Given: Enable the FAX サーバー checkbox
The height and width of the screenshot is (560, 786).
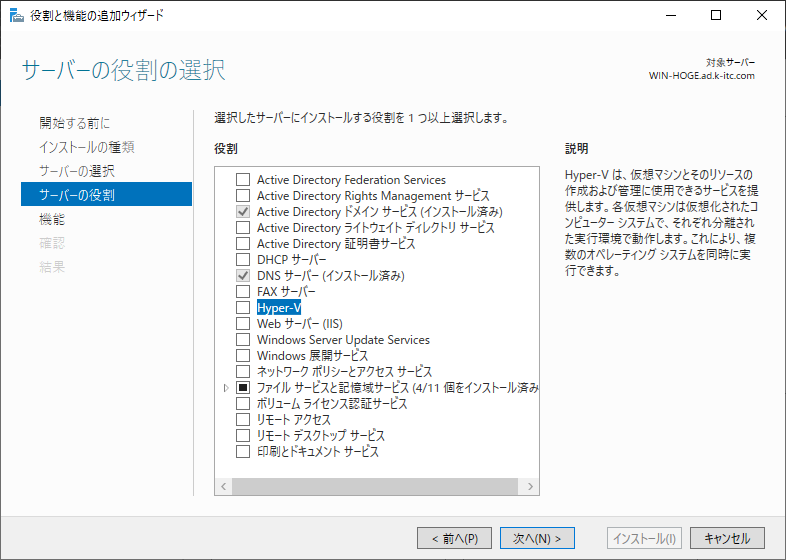Looking at the screenshot, I should [243, 292].
